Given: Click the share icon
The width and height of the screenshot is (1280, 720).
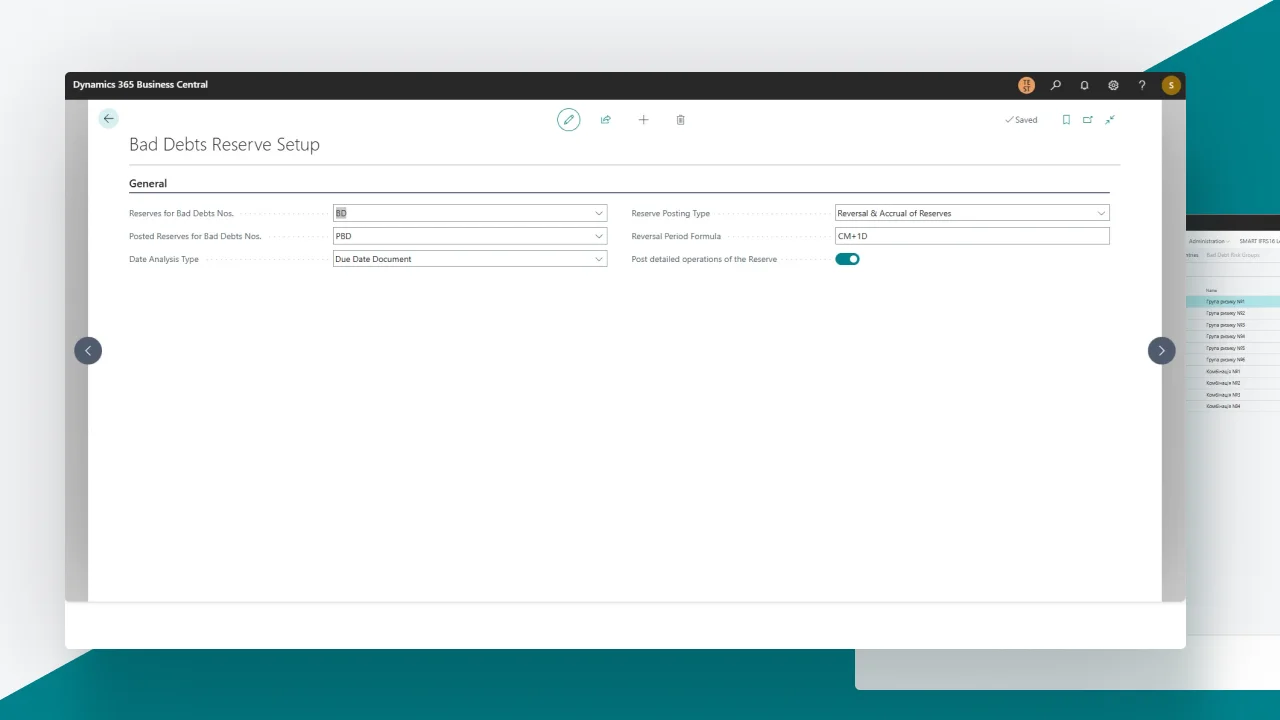Looking at the screenshot, I should pyautogui.click(x=605, y=120).
